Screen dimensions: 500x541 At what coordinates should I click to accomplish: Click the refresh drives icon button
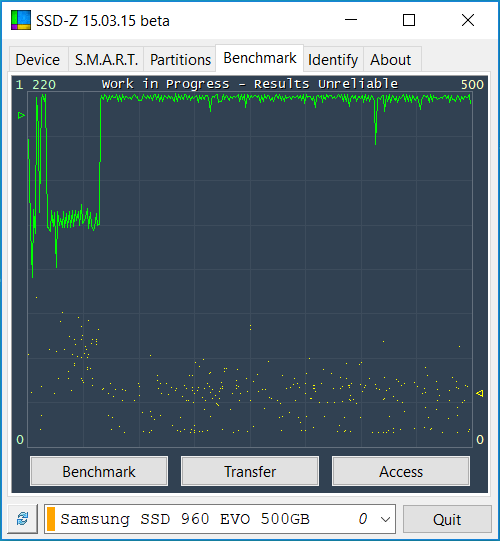click(23, 519)
